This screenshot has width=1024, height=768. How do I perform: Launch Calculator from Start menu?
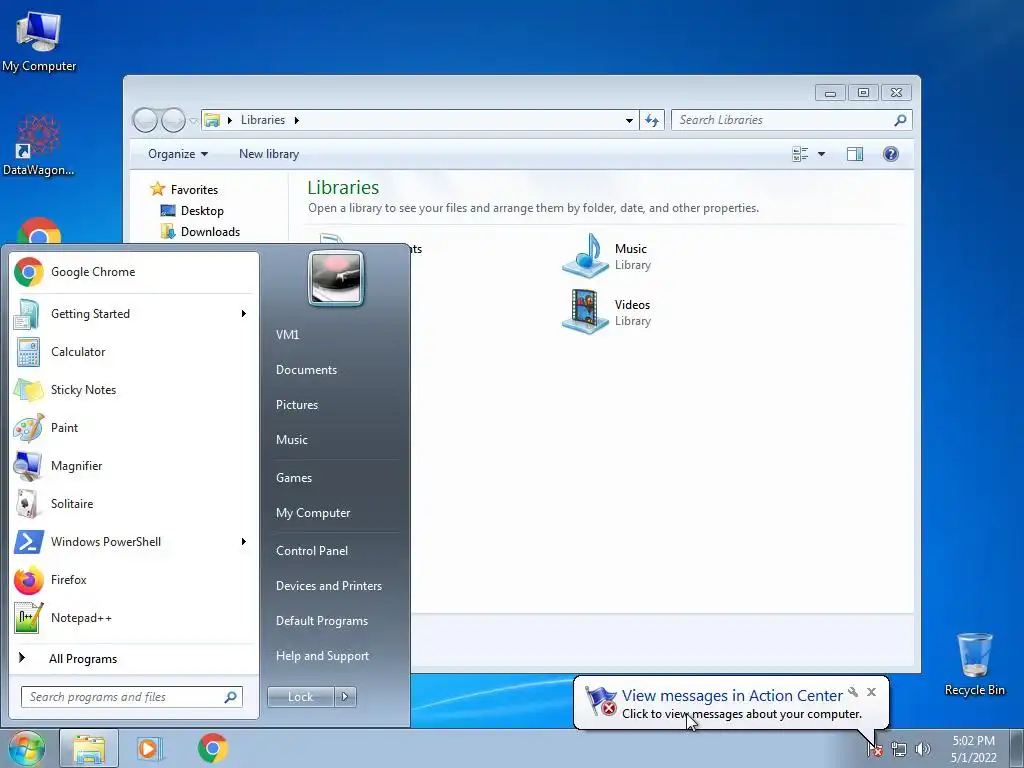point(134,352)
